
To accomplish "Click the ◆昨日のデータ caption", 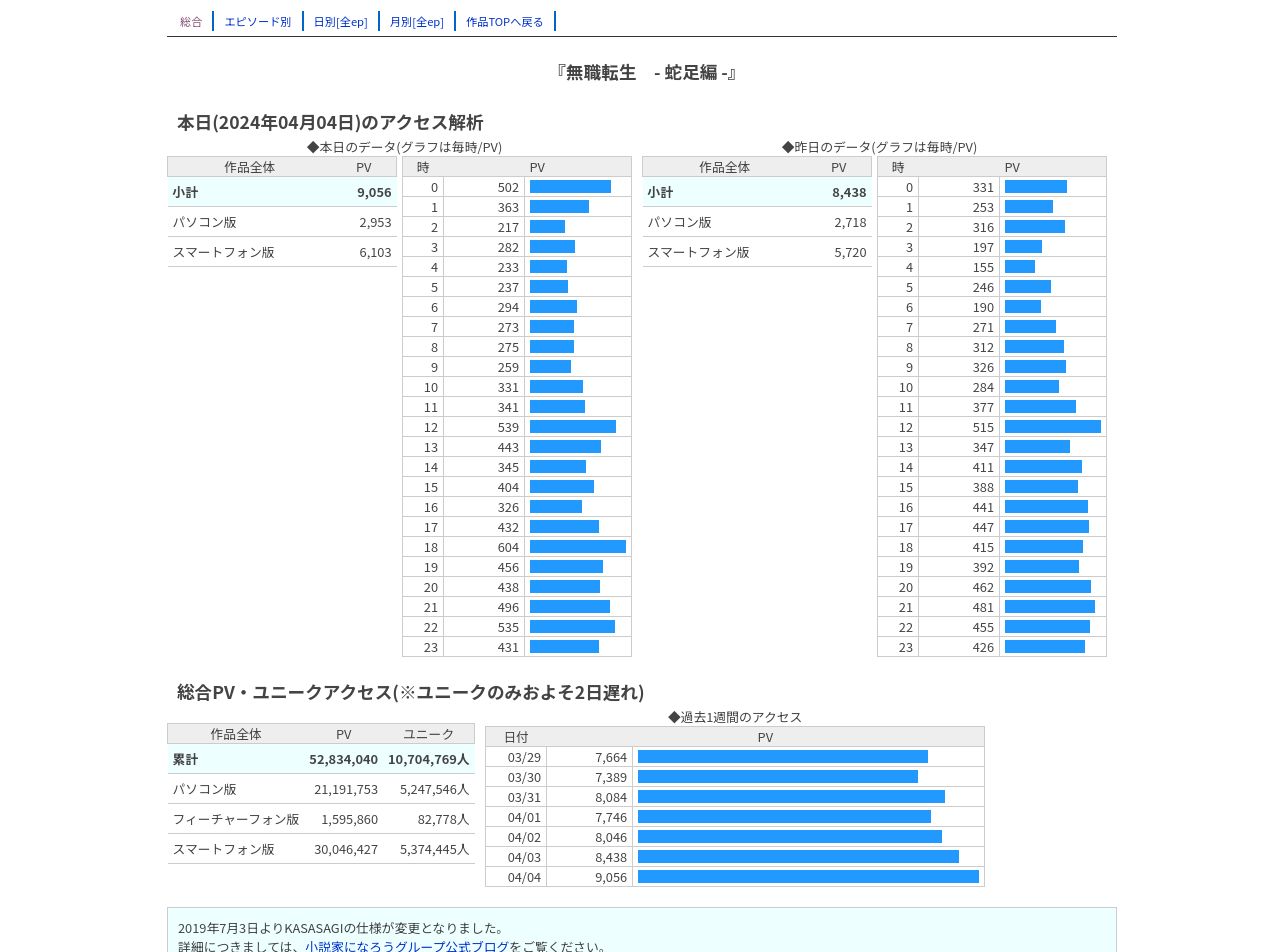I will [879, 147].
